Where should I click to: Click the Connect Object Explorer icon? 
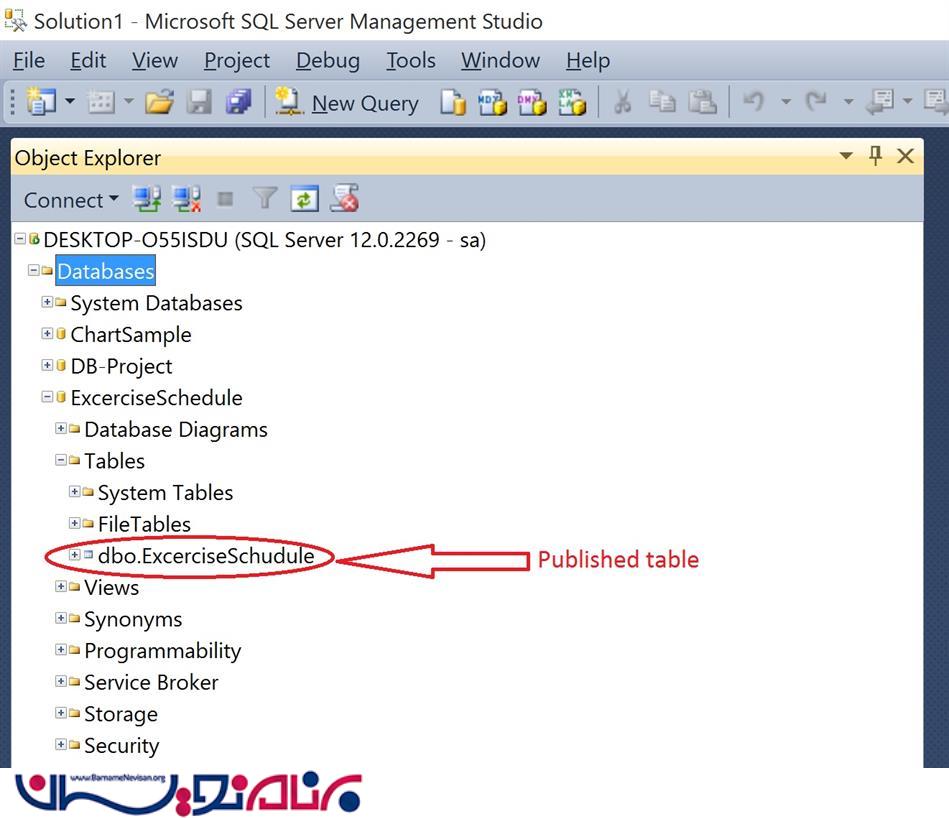[146, 198]
